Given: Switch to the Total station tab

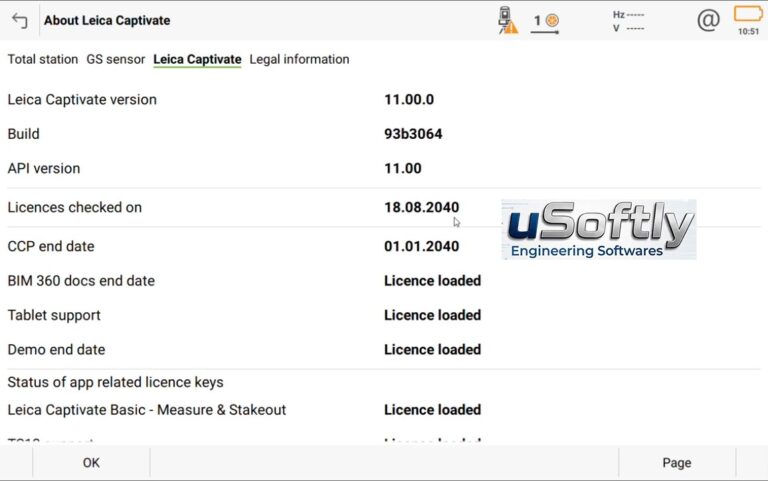Looking at the screenshot, I should (x=43, y=59).
